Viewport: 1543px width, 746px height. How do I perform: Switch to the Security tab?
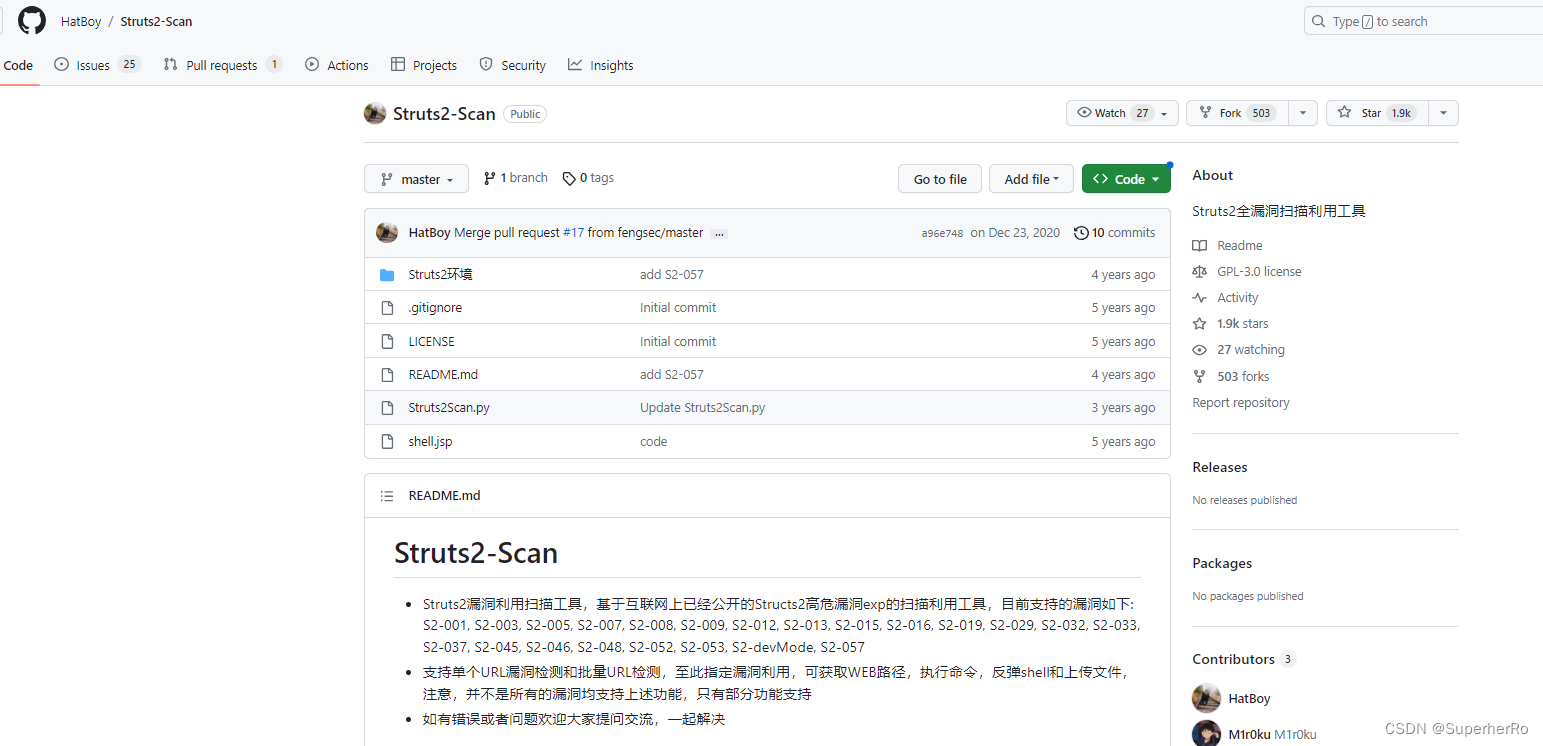tap(513, 65)
